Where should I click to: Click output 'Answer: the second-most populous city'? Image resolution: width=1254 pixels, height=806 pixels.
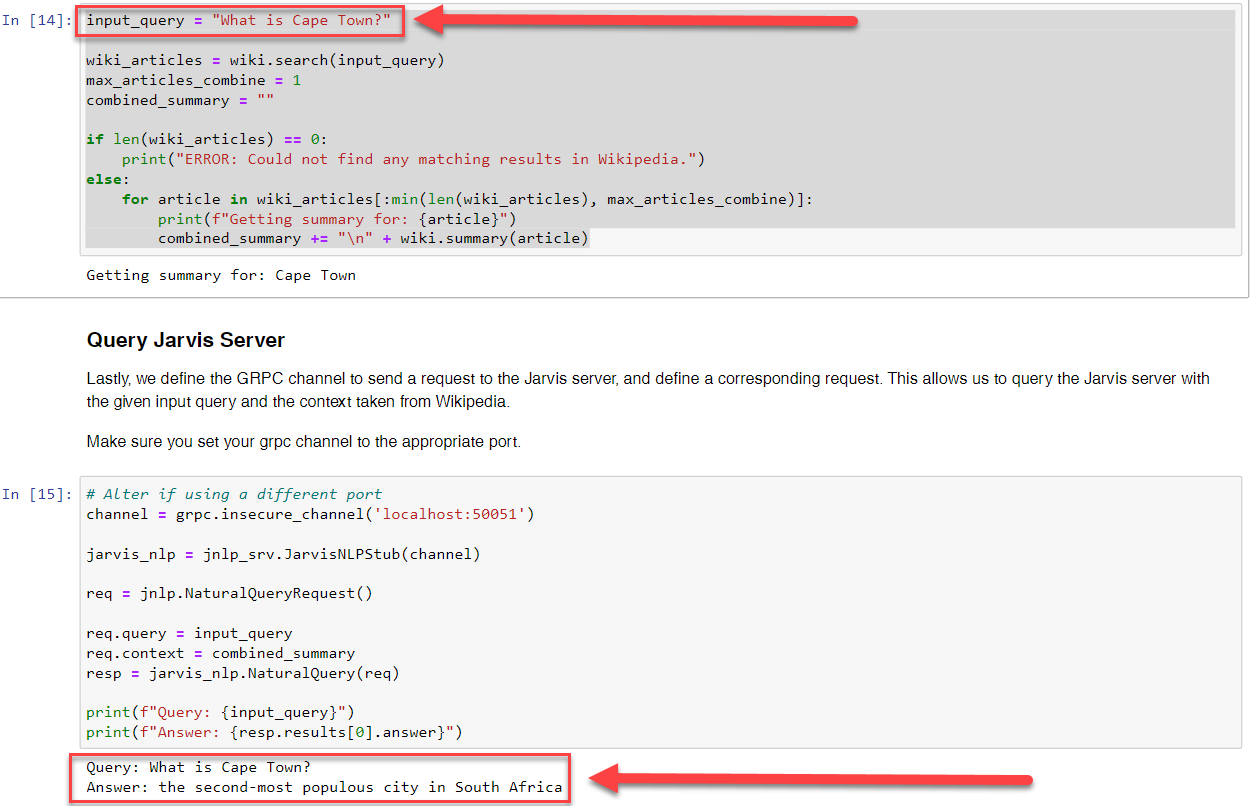[324, 788]
